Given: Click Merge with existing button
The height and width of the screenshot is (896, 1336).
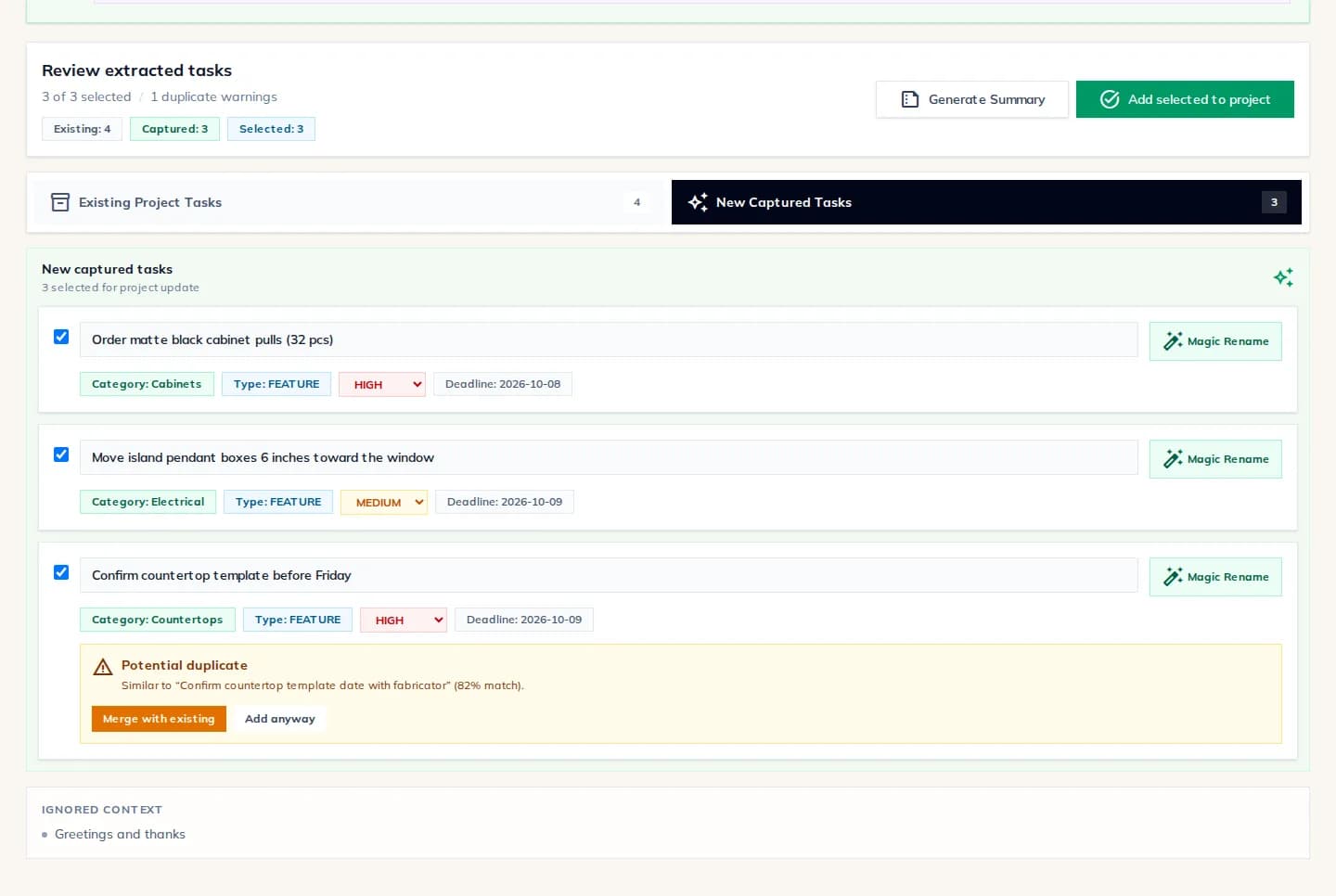Looking at the screenshot, I should tap(159, 719).
